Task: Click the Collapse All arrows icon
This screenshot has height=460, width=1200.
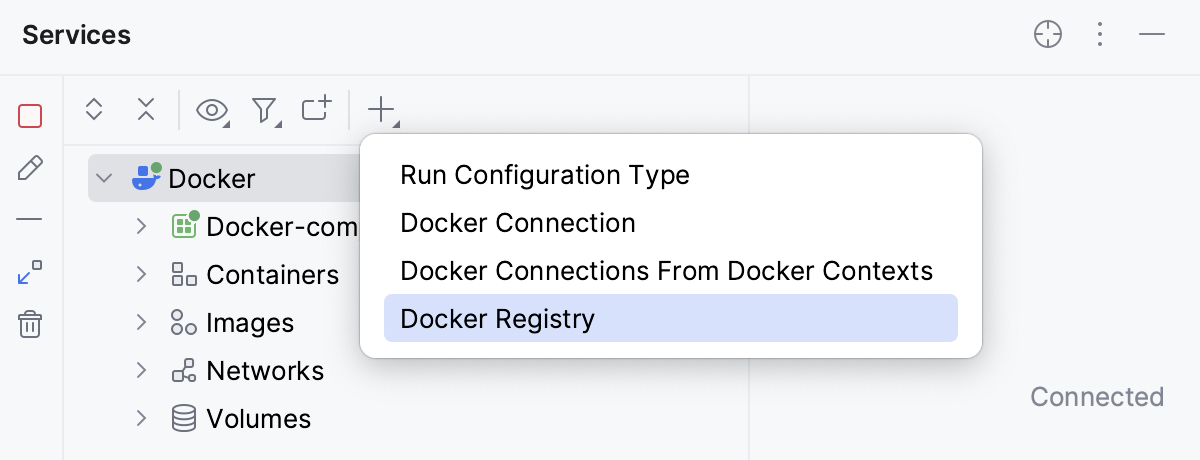Action: tap(146, 110)
